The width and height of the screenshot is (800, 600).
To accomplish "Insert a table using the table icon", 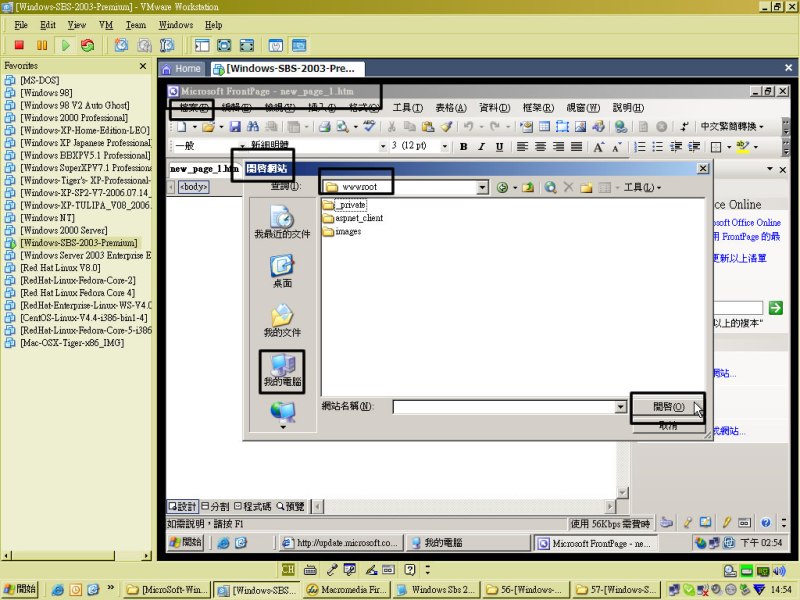I will pyautogui.click(x=544, y=127).
